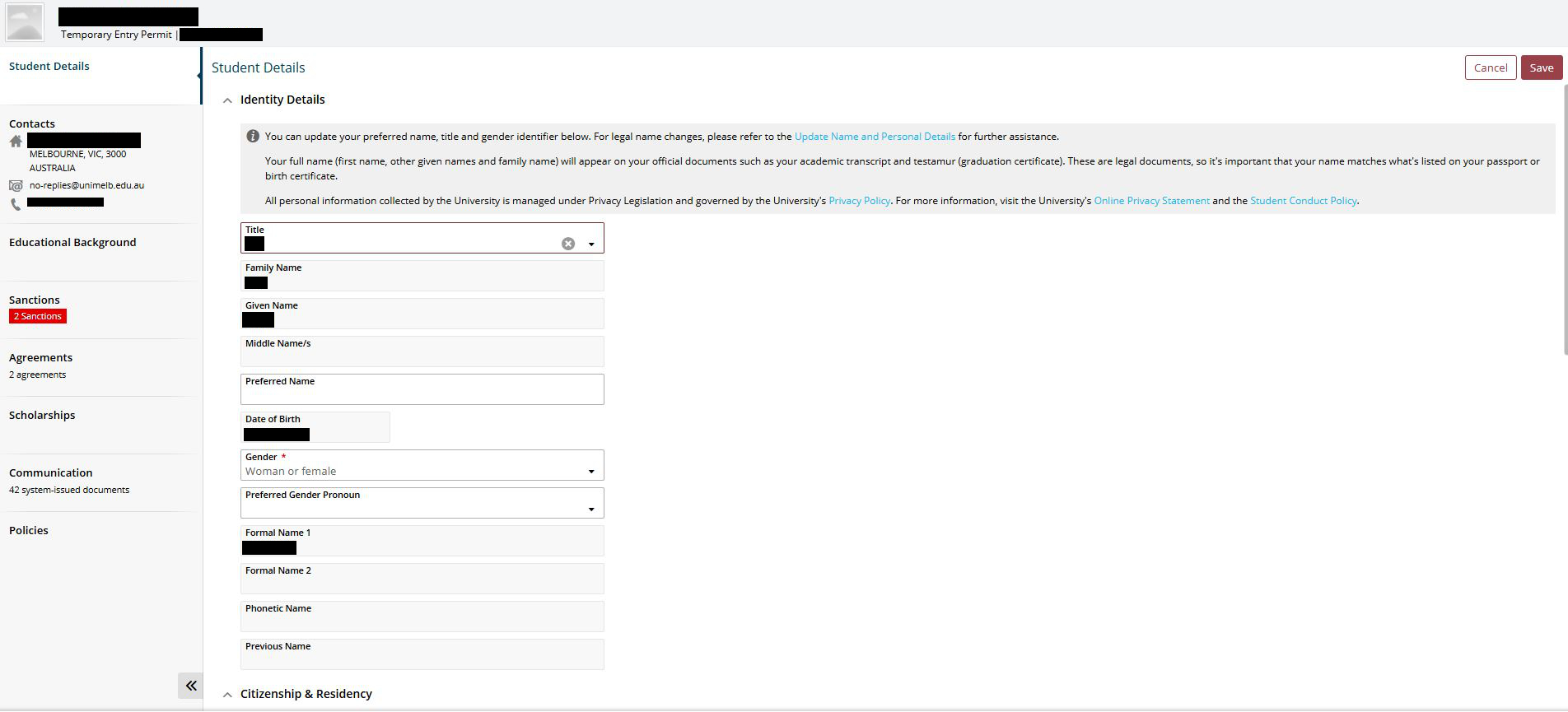1568x712 pixels.
Task: Click the no-replies@unimelb.edu.au email text
Action: tap(86, 185)
